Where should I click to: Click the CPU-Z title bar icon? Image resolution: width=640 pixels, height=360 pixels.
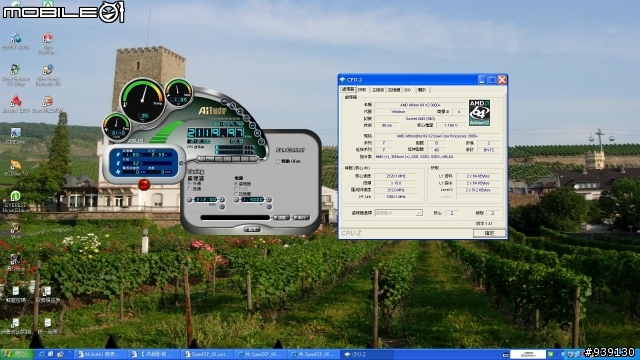click(x=342, y=80)
